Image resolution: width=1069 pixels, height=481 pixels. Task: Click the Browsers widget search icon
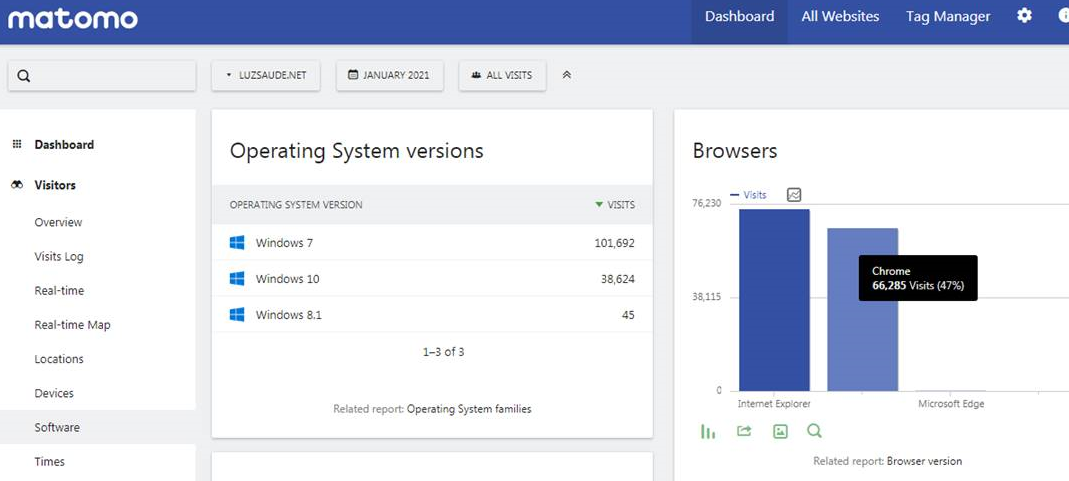tap(815, 431)
